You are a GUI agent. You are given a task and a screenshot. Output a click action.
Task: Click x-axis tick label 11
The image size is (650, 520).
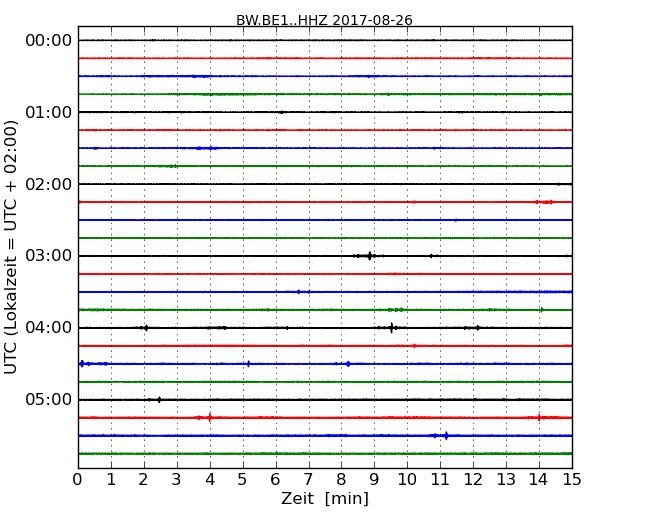(440, 480)
